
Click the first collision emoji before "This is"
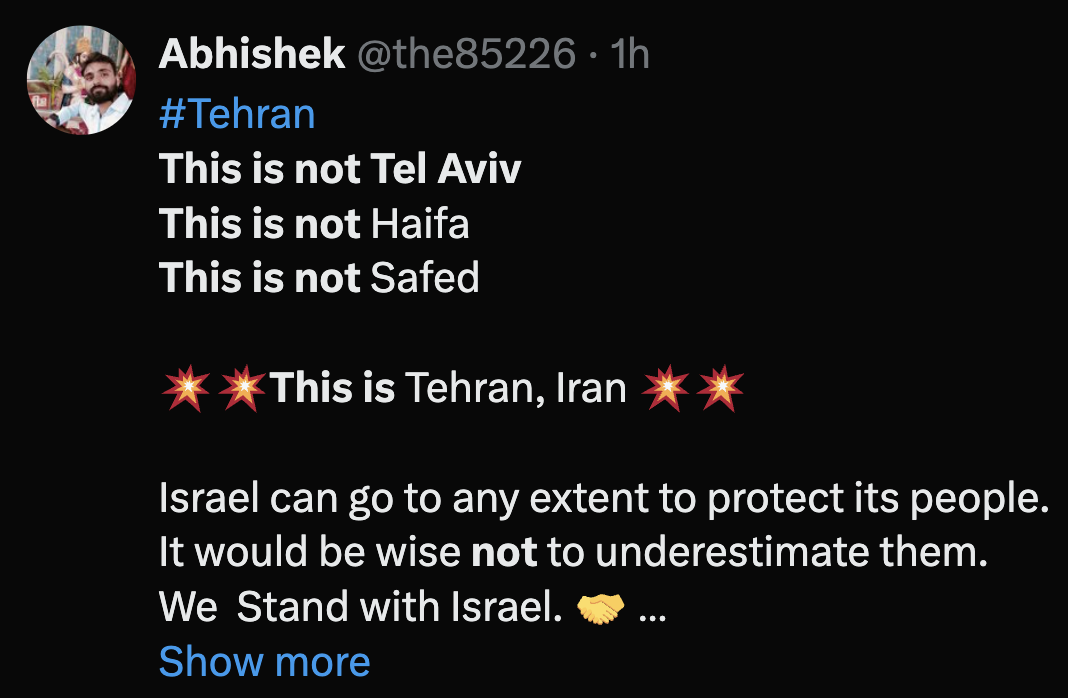pos(185,389)
